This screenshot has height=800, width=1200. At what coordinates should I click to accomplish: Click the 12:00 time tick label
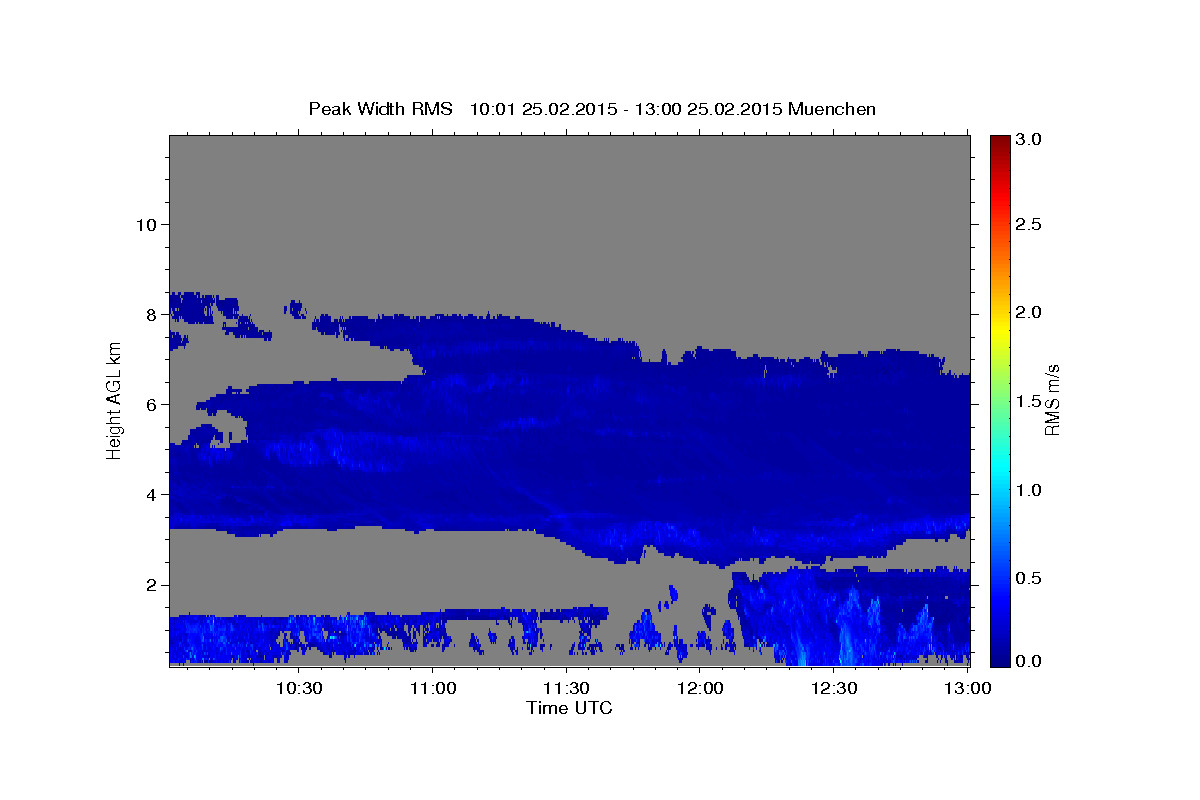(700, 688)
